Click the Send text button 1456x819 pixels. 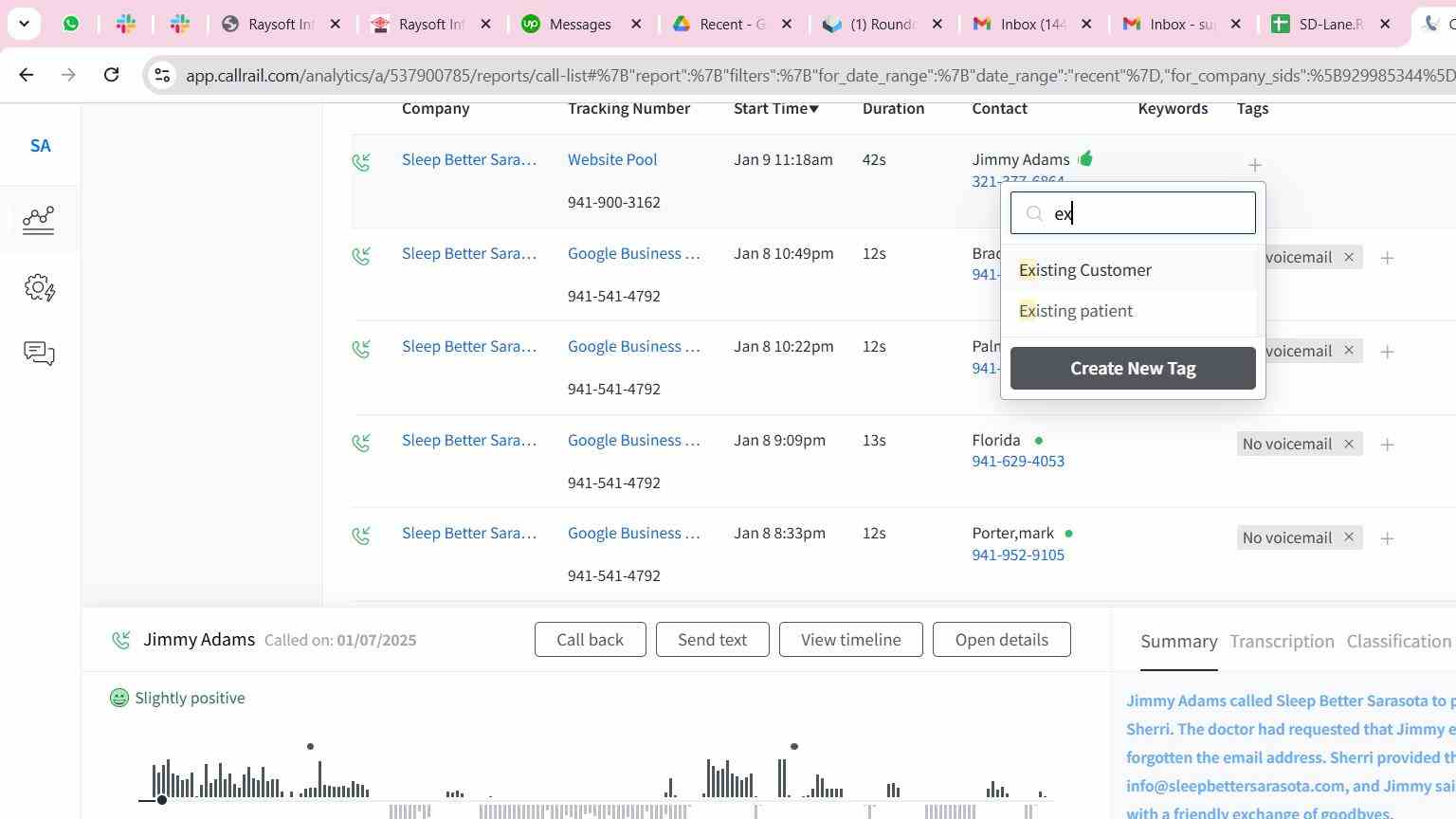pos(712,640)
